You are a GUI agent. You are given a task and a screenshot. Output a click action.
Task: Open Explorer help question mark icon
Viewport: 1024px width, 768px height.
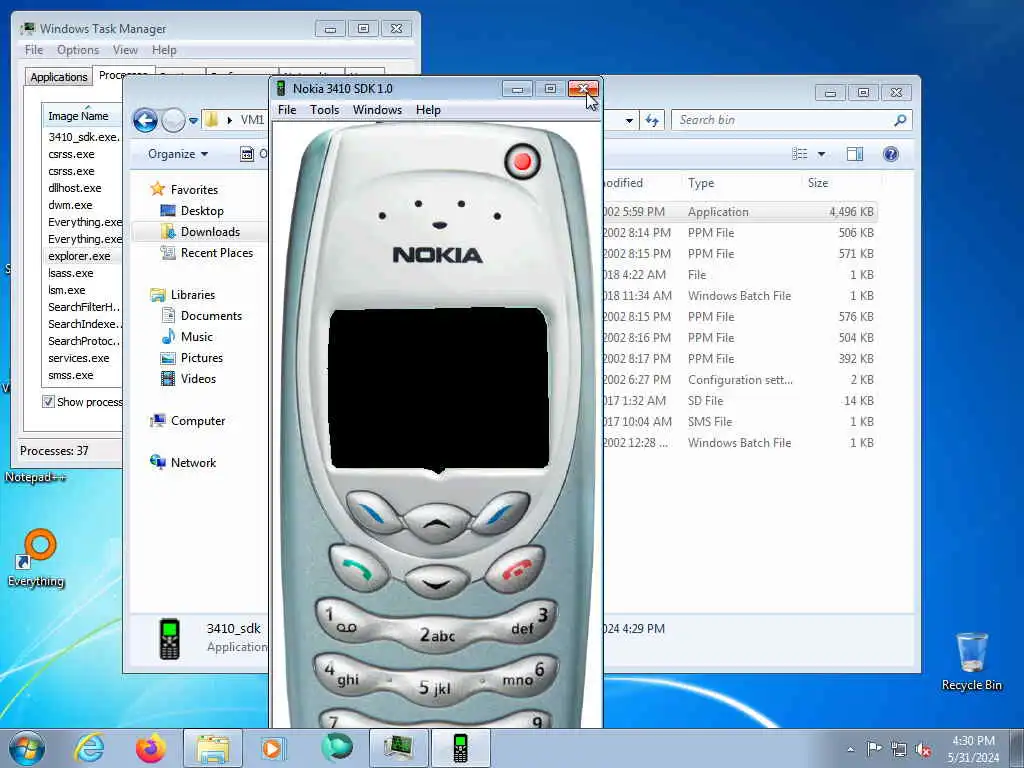point(891,153)
